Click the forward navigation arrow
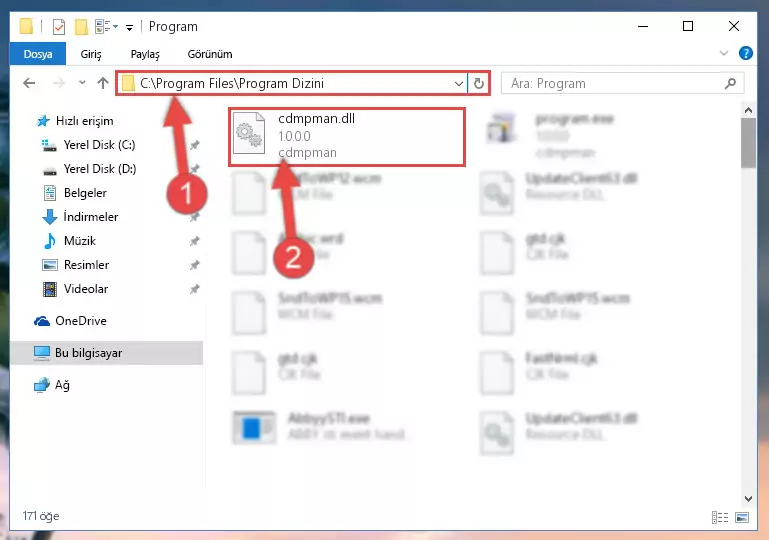This screenshot has height=540, width=769. [58, 83]
